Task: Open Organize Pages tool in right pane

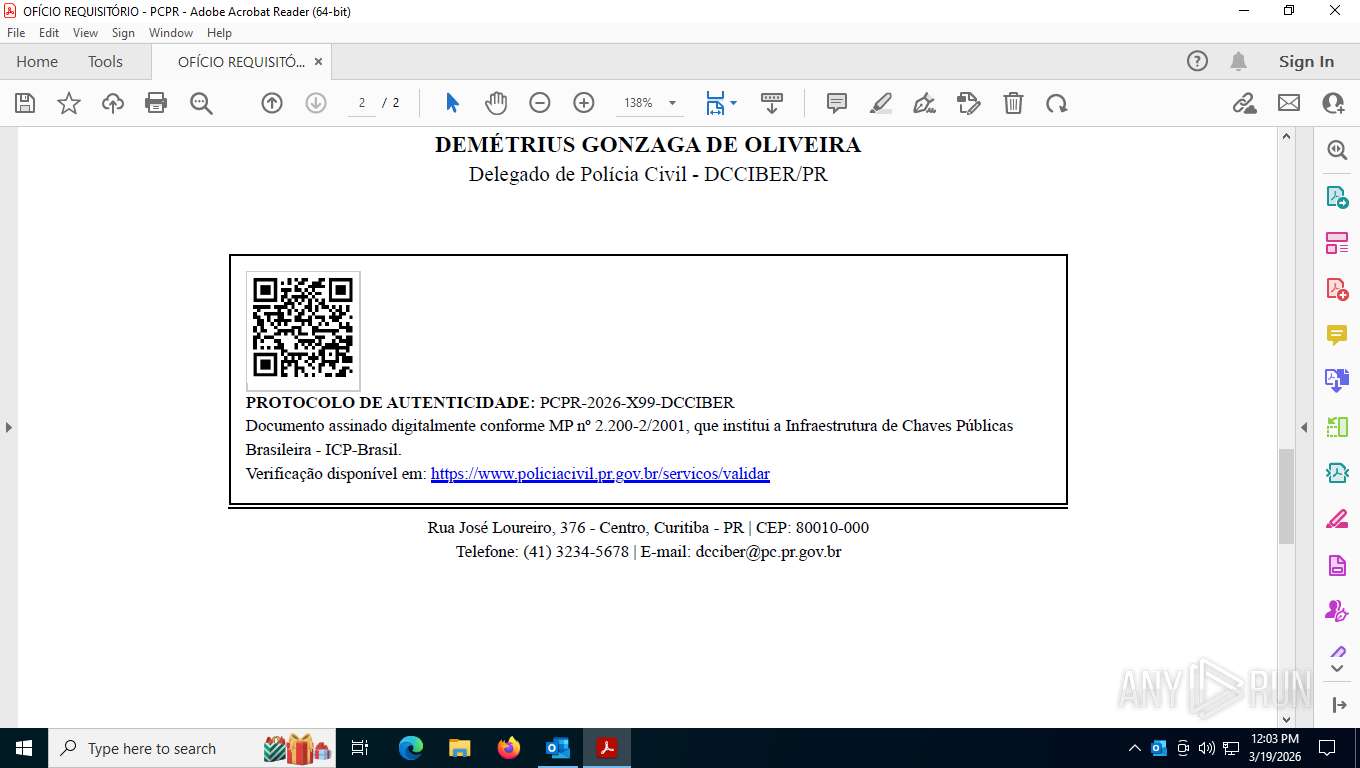Action: [1337, 243]
